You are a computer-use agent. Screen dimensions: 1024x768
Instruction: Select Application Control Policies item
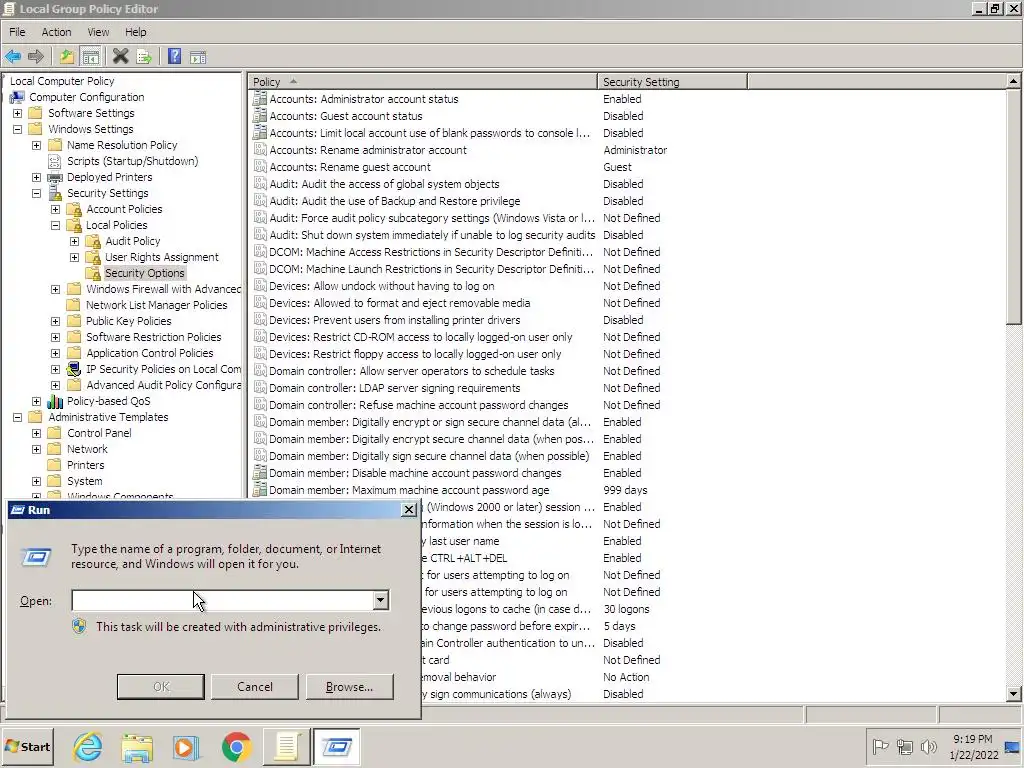coord(150,353)
